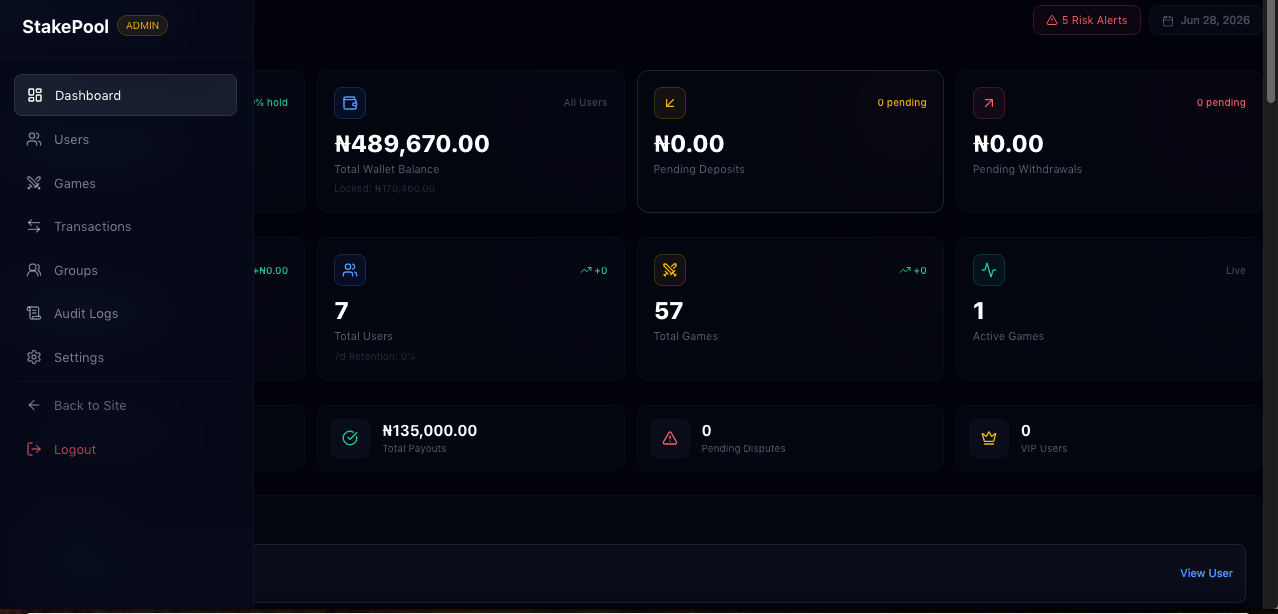This screenshot has height=614, width=1278.
Task: Click the Total Payouts checkmark icon
Action: tap(350, 438)
